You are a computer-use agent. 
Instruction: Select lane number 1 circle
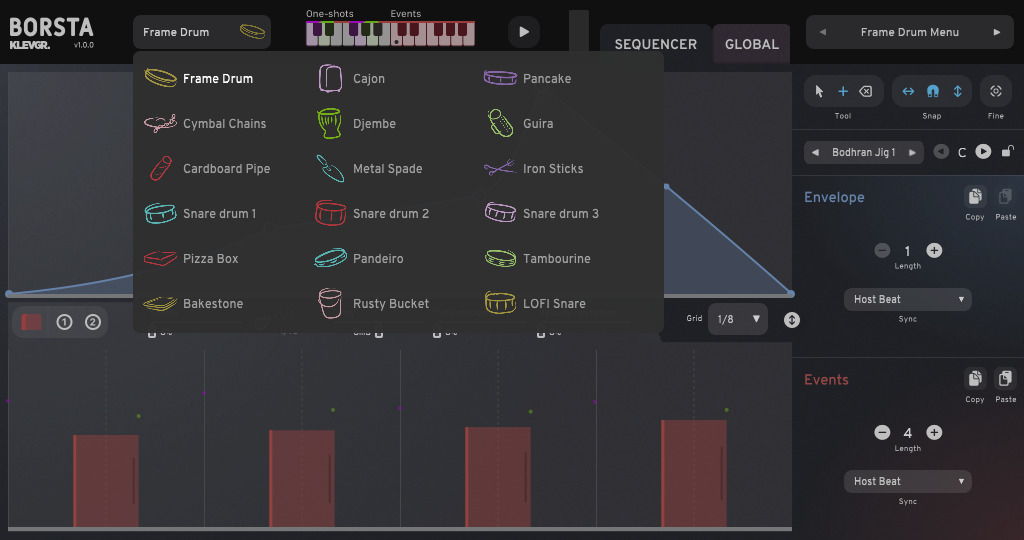click(x=64, y=322)
